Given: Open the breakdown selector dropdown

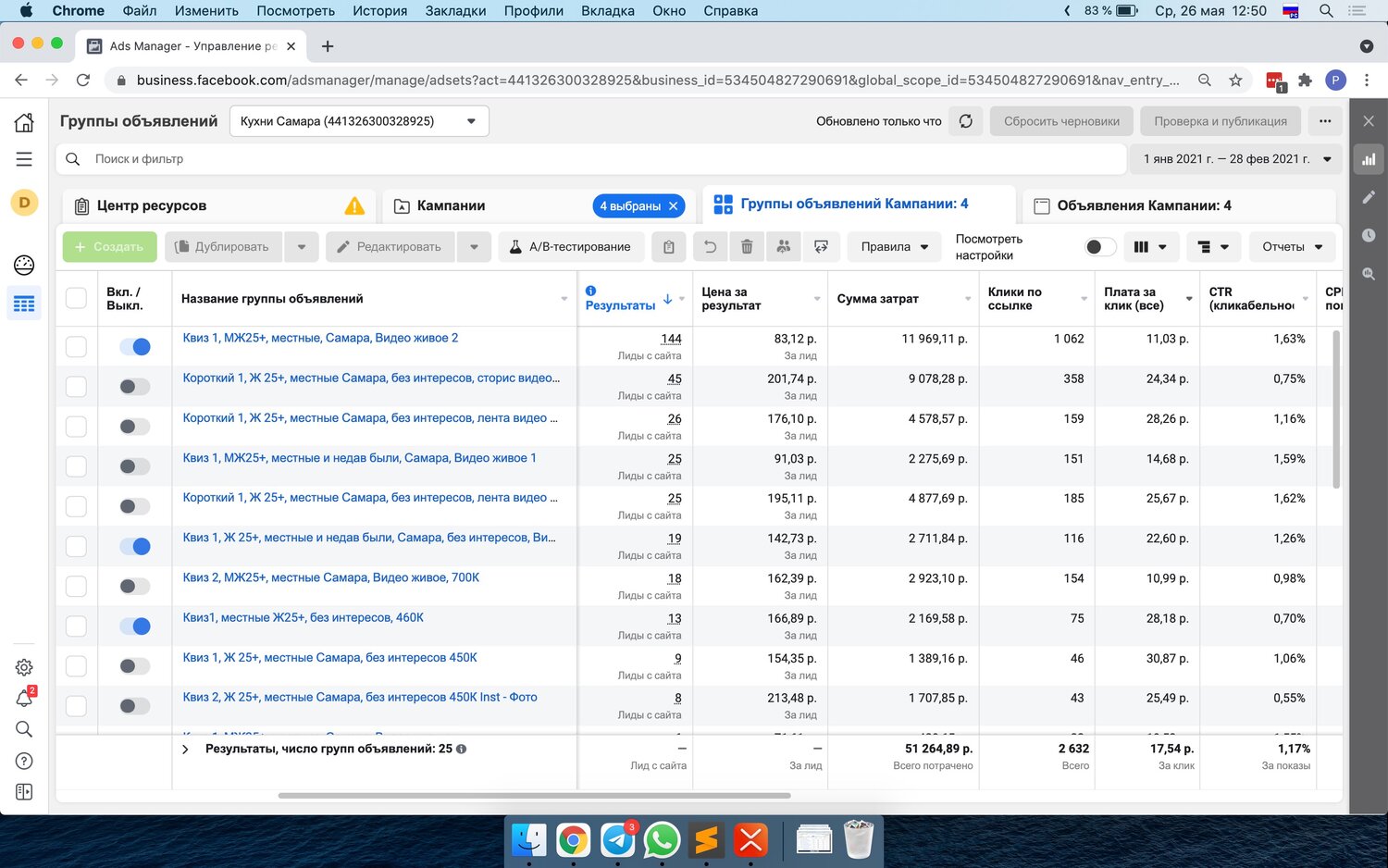Looking at the screenshot, I should tap(1213, 247).
